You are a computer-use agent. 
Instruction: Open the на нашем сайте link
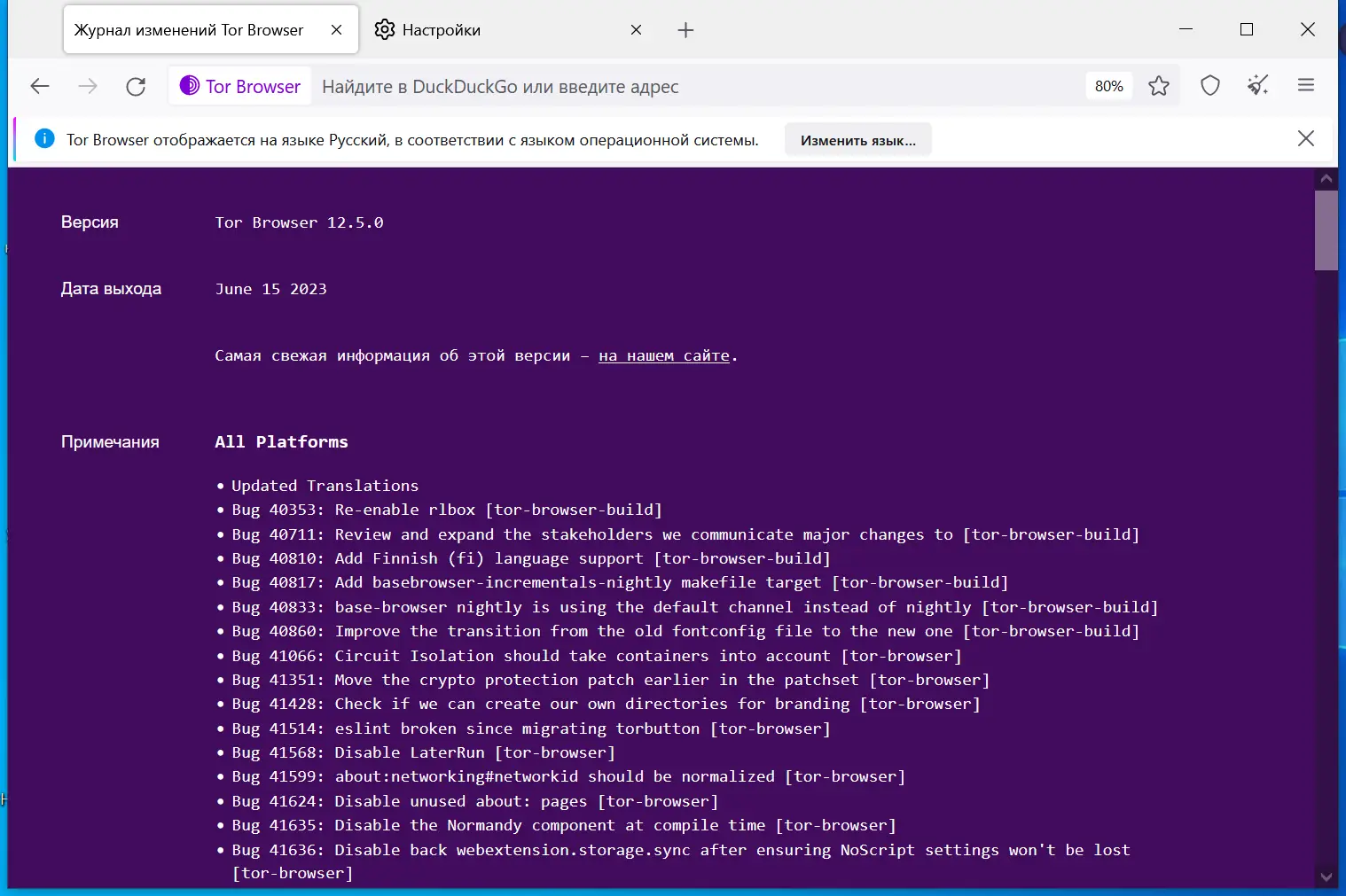click(x=663, y=355)
